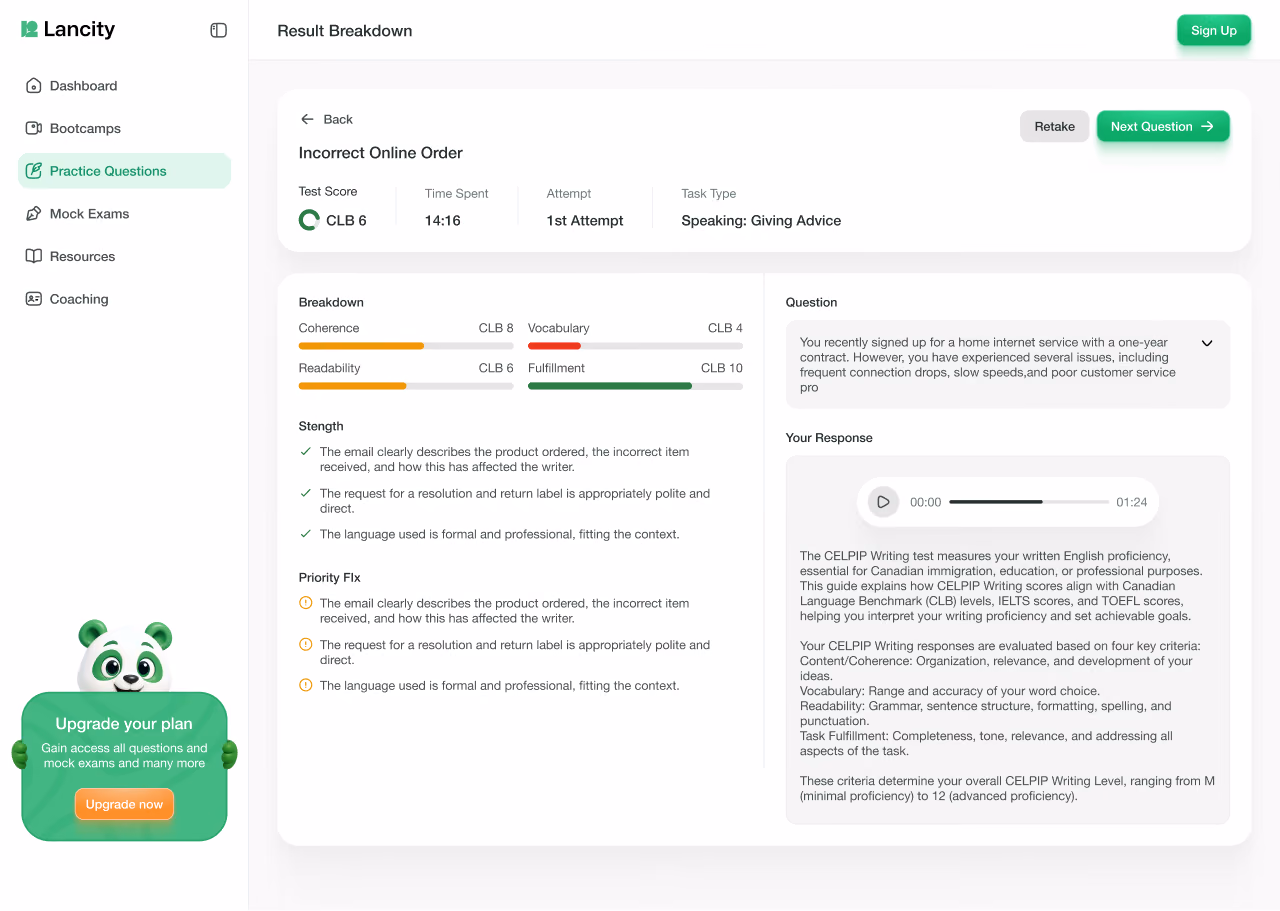The height and width of the screenshot is (911, 1280).
Task: Click the Practice Questions pencil icon
Action: 33,171
